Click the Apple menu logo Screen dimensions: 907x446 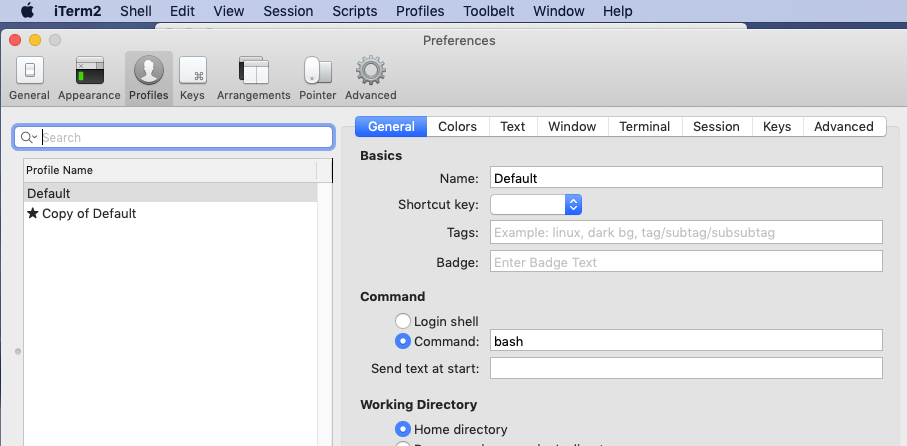[27, 11]
